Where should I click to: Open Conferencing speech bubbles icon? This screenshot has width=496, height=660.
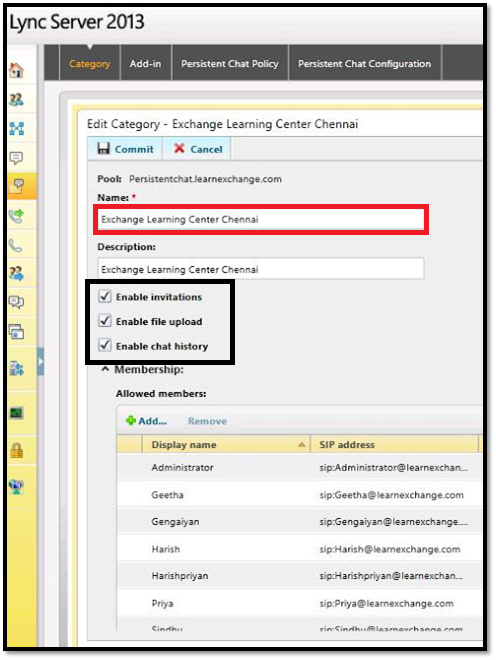[x=16, y=302]
